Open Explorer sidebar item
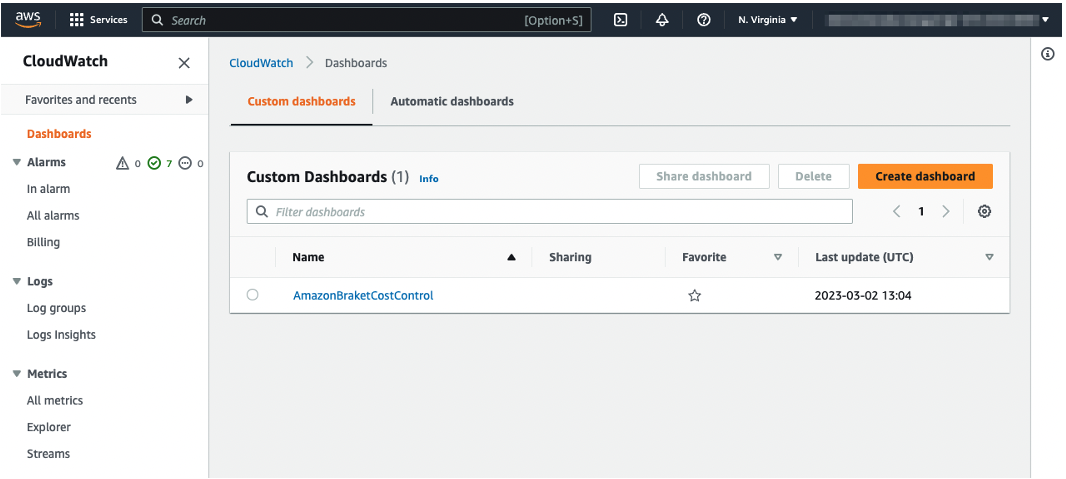This screenshot has height=479, width=1066. click(x=49, y=427)
